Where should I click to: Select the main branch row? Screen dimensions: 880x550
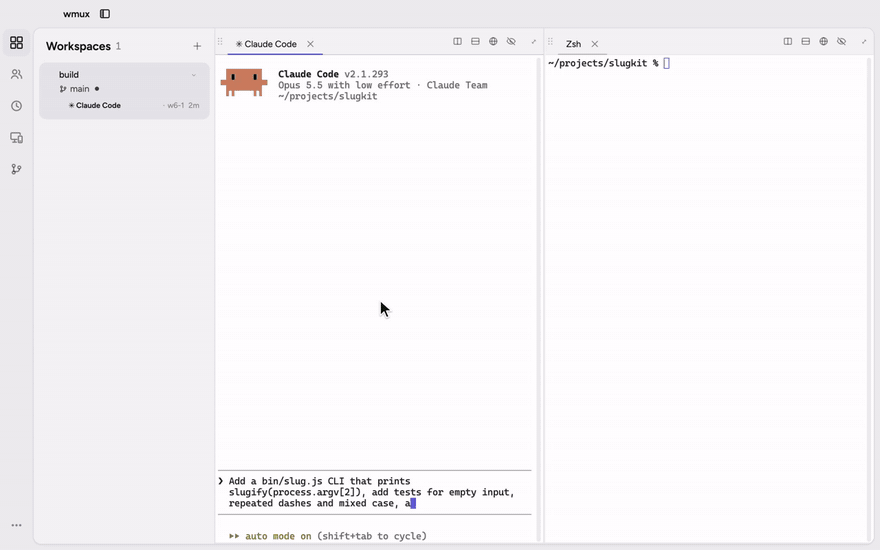[79, 89]
